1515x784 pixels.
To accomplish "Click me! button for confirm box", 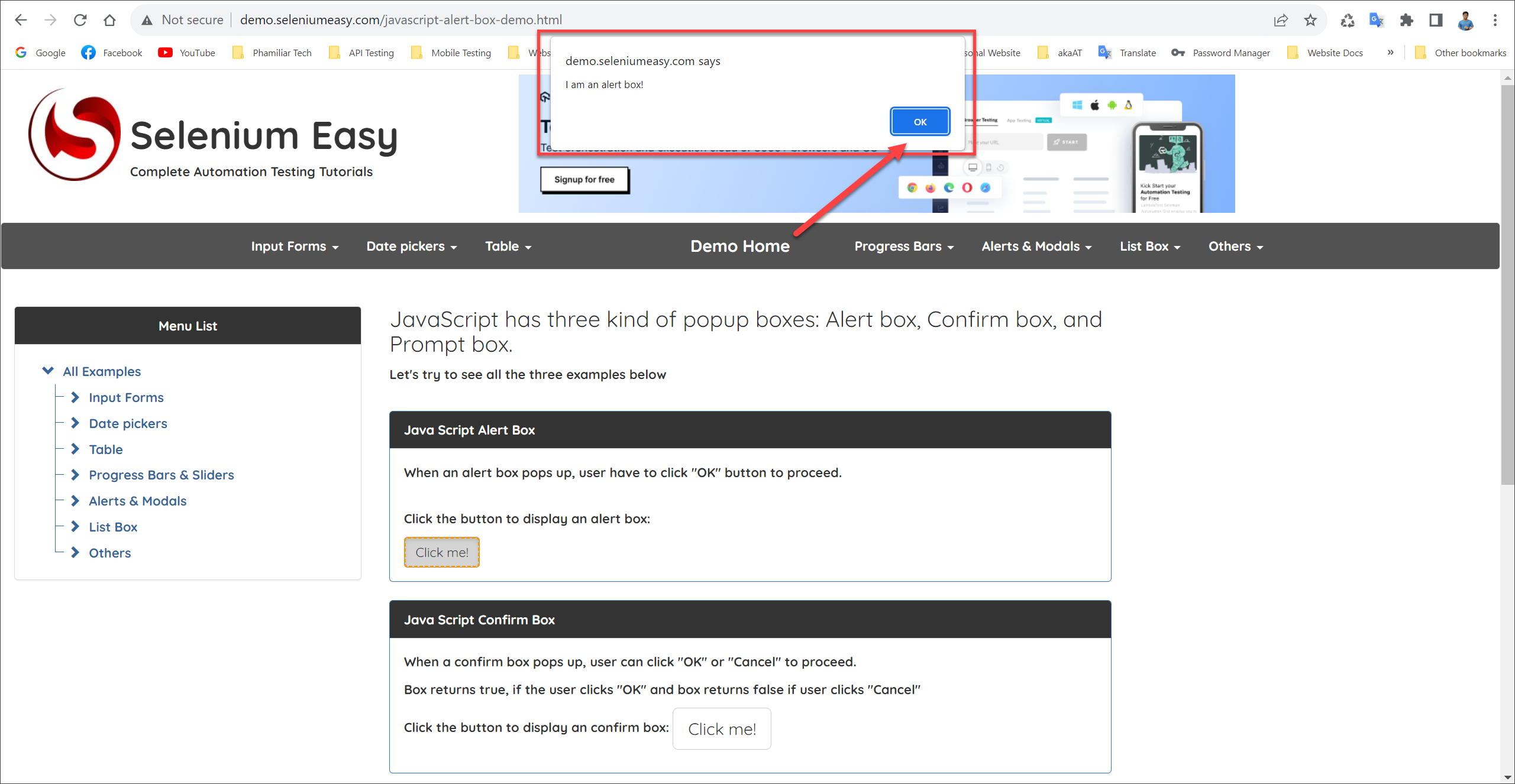I will (722, 729).
